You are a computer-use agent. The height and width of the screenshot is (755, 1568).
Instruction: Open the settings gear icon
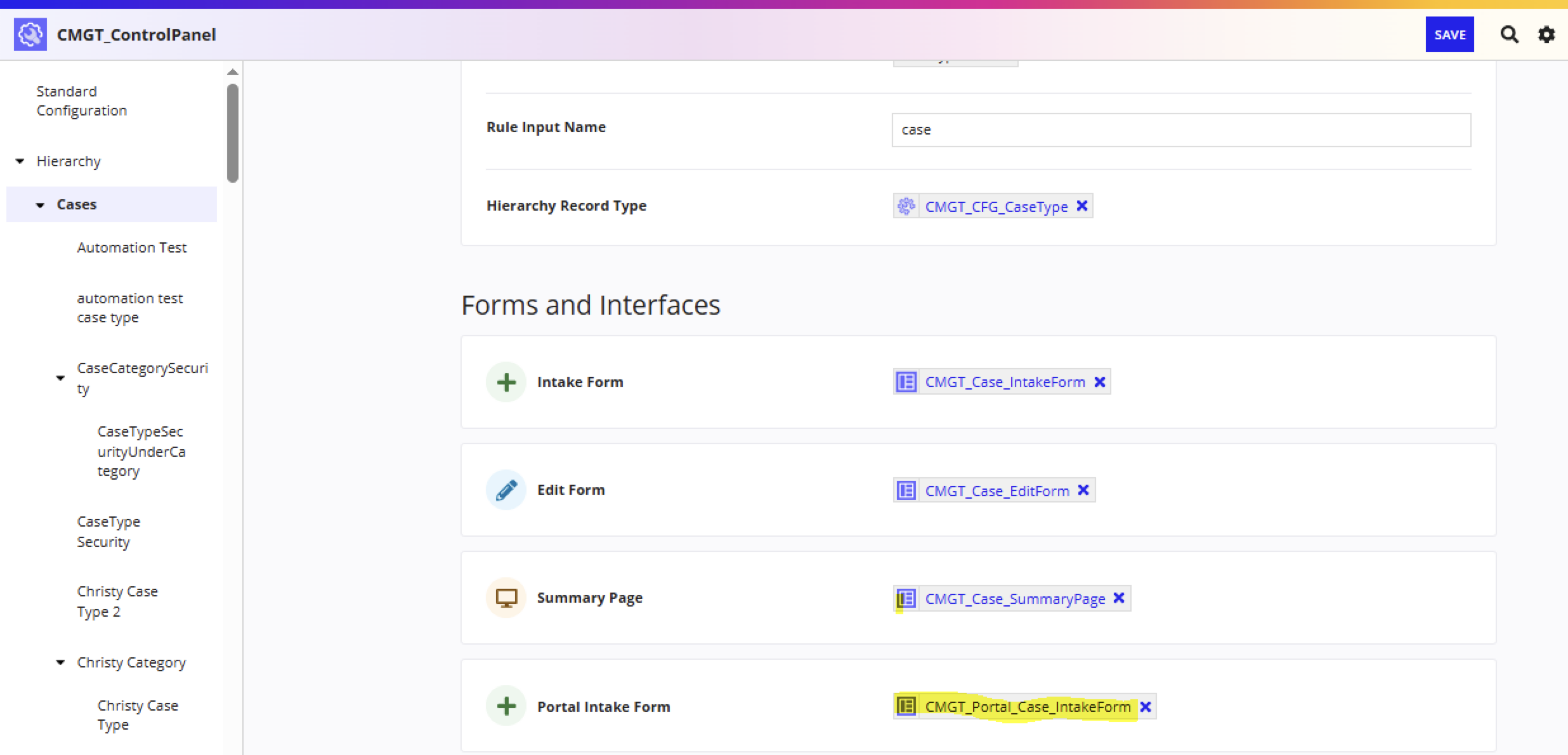tap(1546, 34)
